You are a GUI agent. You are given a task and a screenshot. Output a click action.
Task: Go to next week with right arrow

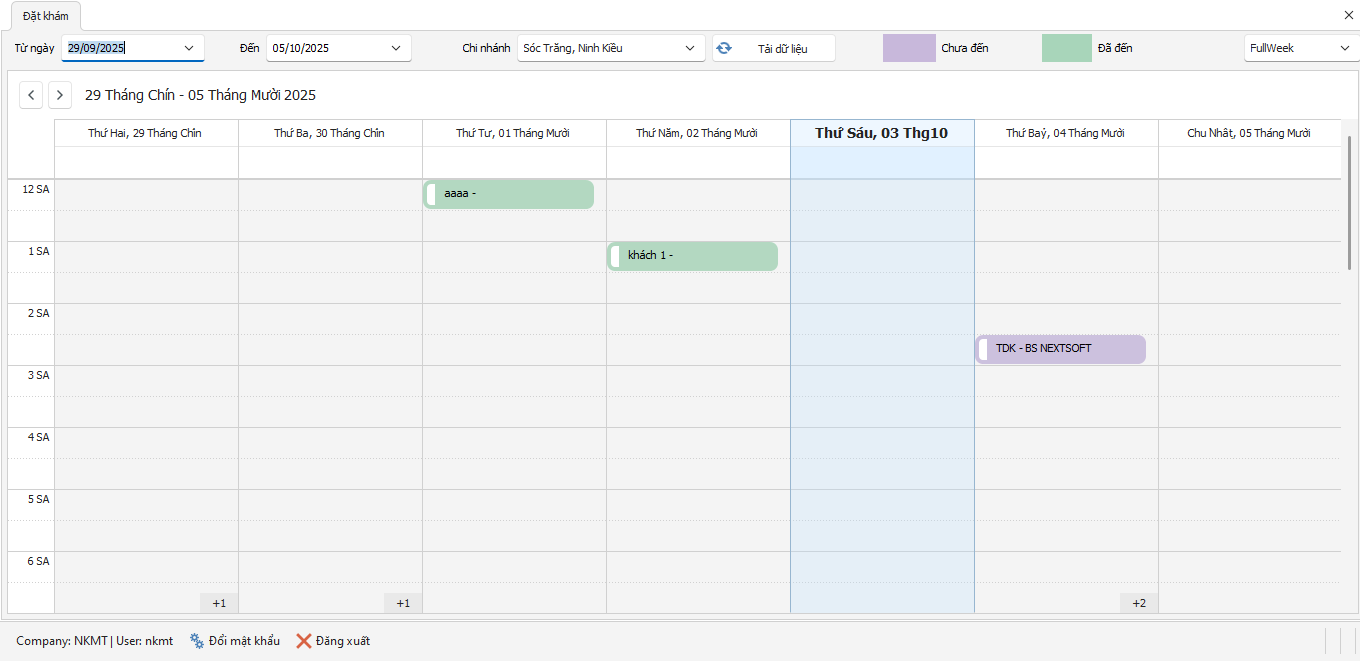60,95
